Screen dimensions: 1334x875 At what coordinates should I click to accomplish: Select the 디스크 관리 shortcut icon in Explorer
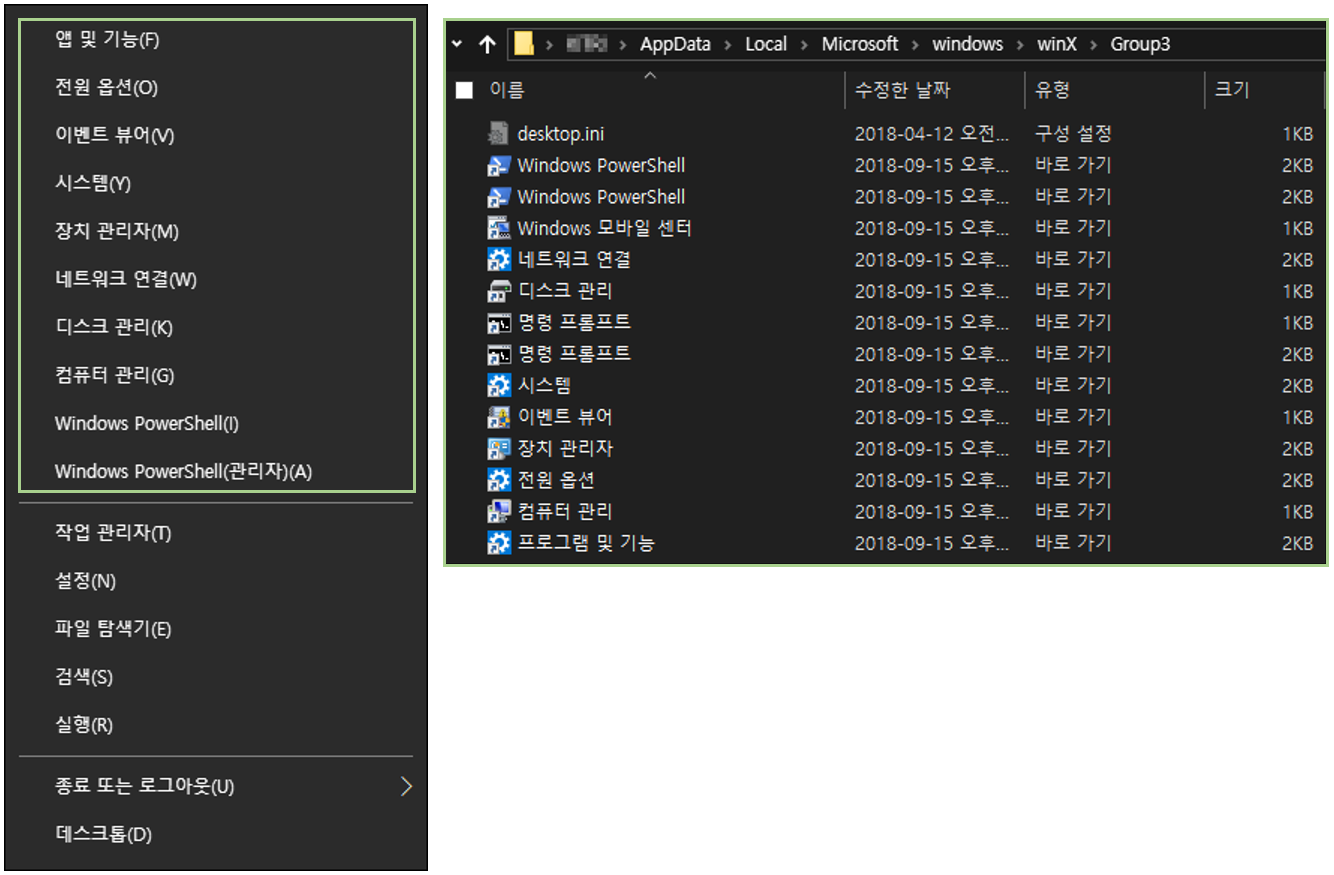coord(498,291)
